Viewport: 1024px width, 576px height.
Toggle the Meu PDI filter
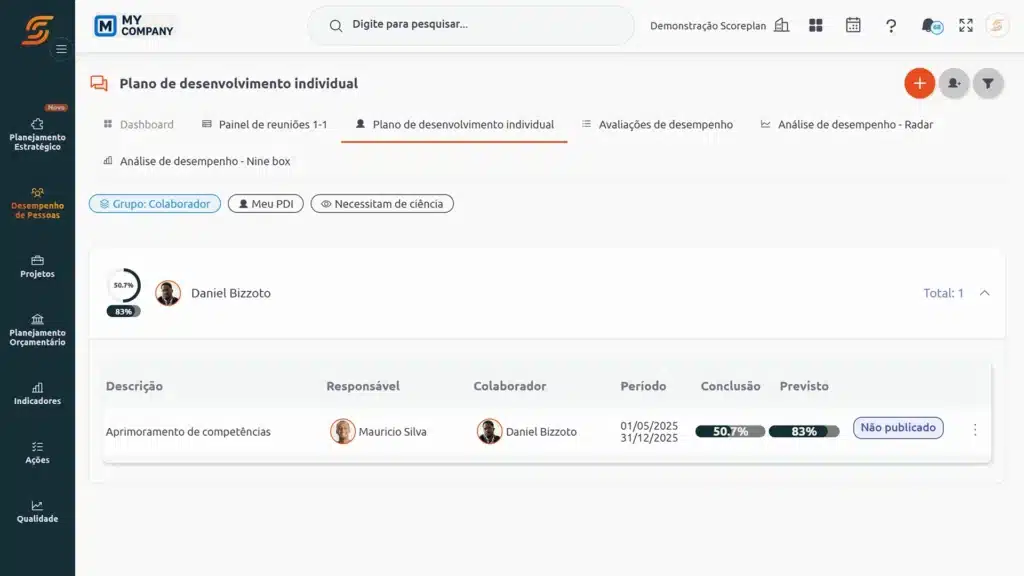(x=264, y=203)
